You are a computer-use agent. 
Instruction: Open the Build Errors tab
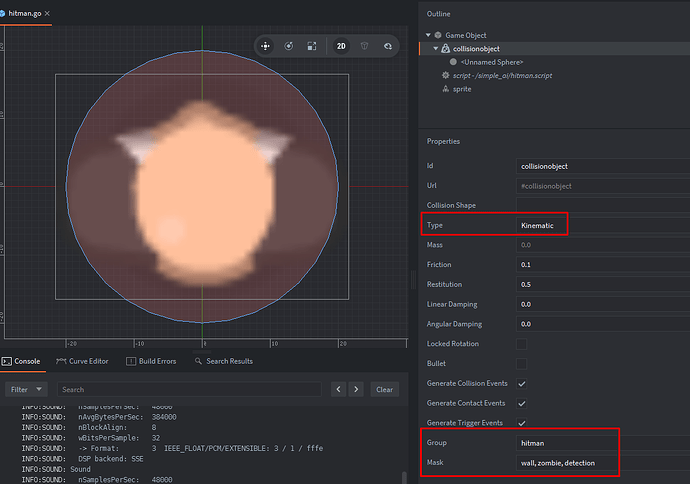click(x=151, y=361)
